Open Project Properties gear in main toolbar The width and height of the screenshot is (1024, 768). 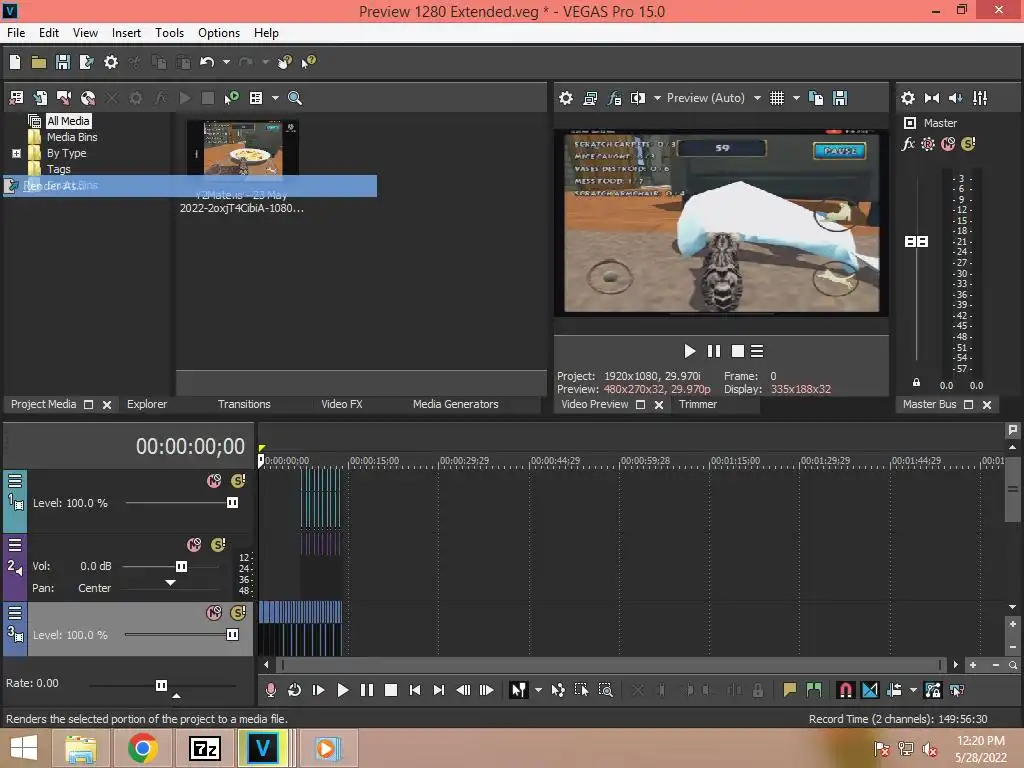pos(111,62)
